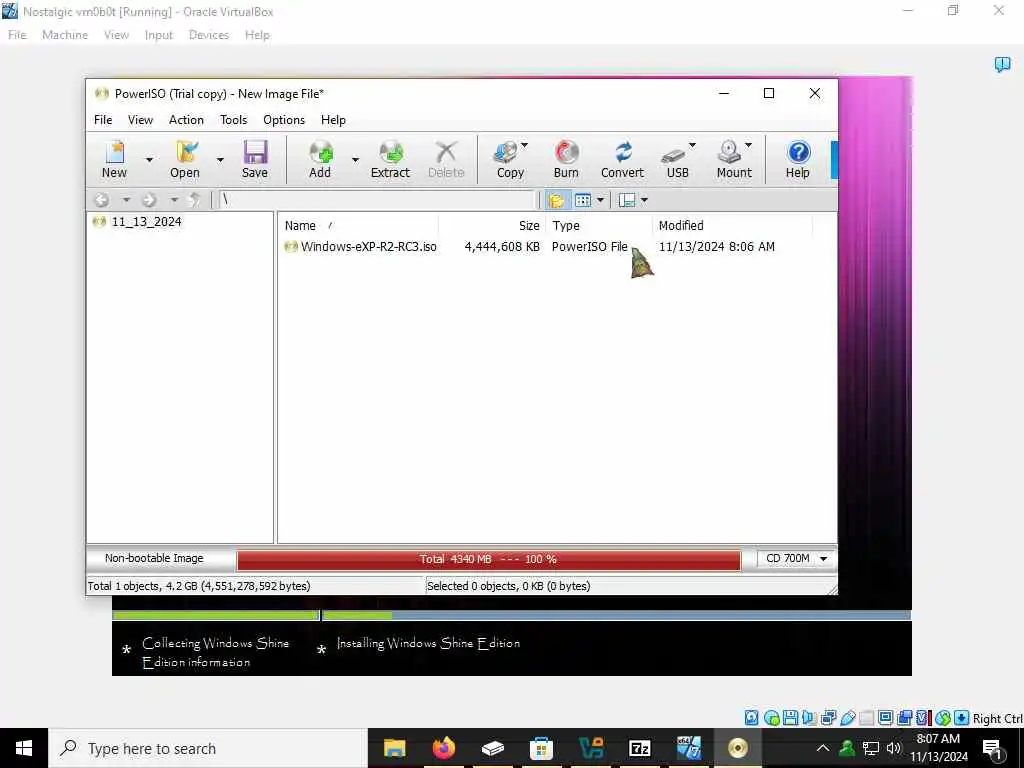The image size is (1024, 768).
Task: Open PowerISO Help menu
Action: [333, 120]
